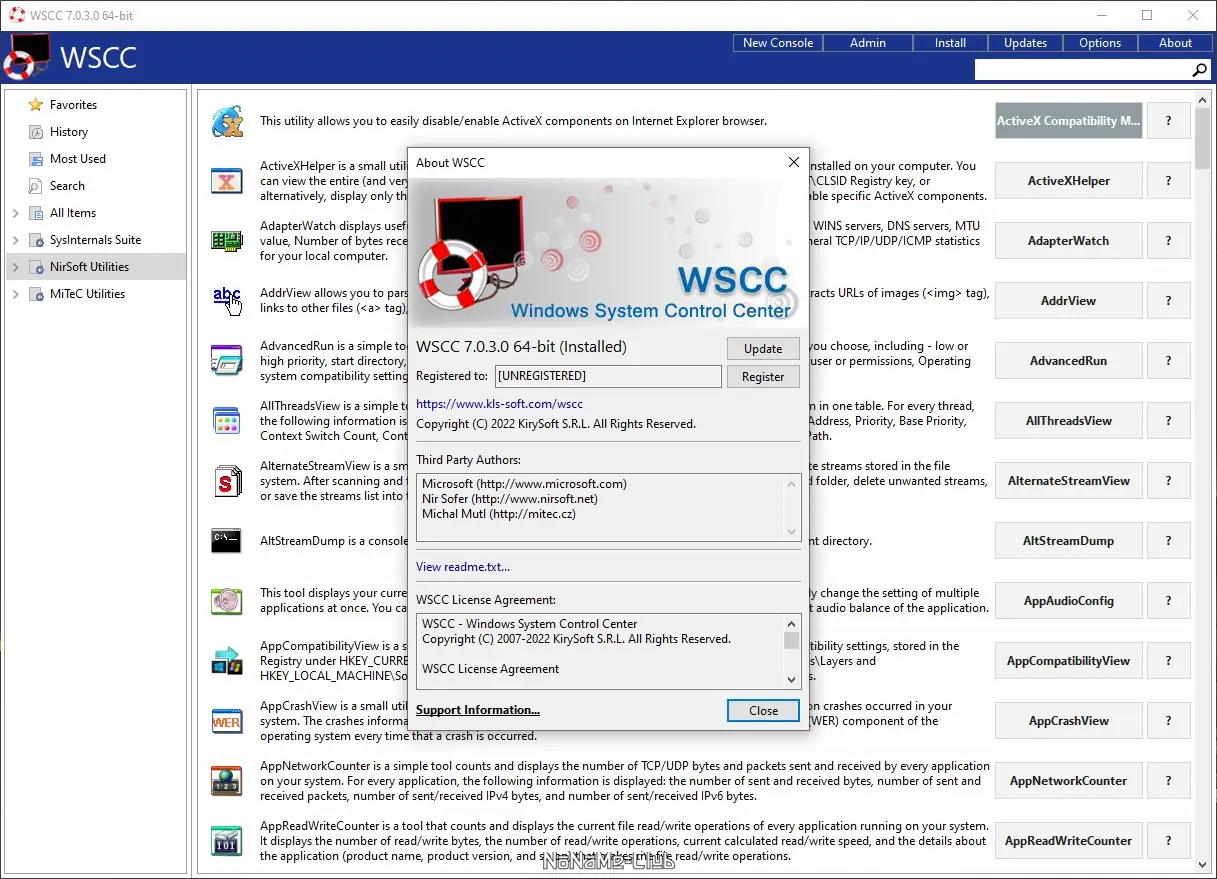Open the Support Information link

(x=478, y=710)
